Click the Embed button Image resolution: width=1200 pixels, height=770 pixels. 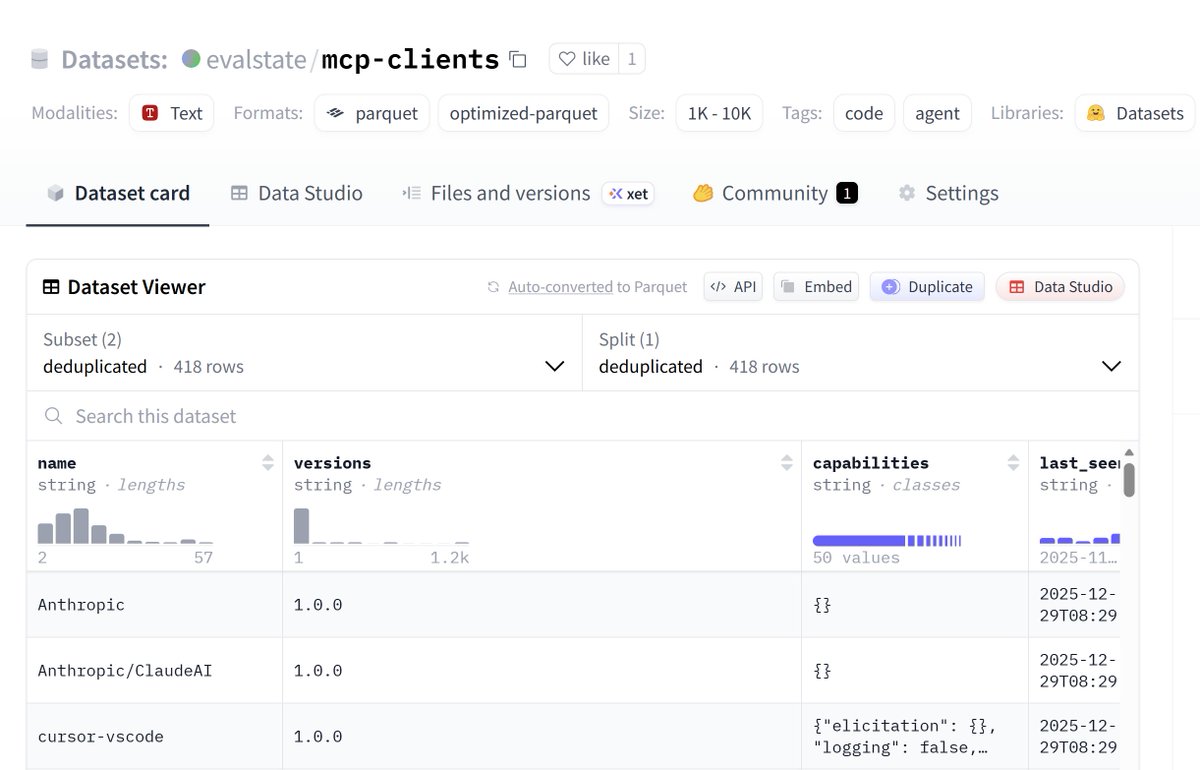[x=817, y=287]
